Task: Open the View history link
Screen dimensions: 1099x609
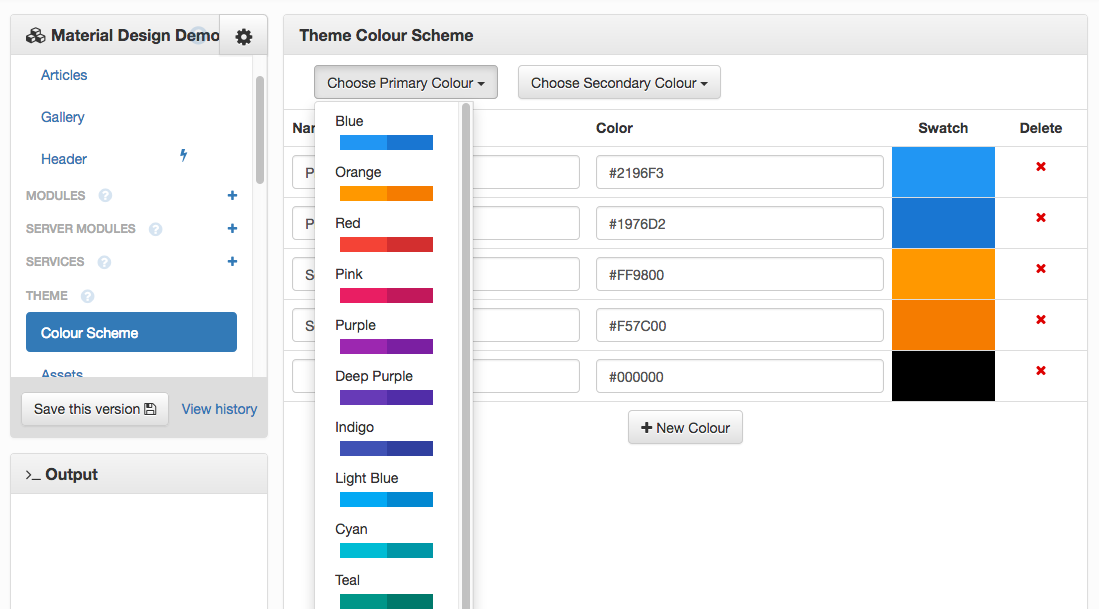Action: tap(219, 409)
